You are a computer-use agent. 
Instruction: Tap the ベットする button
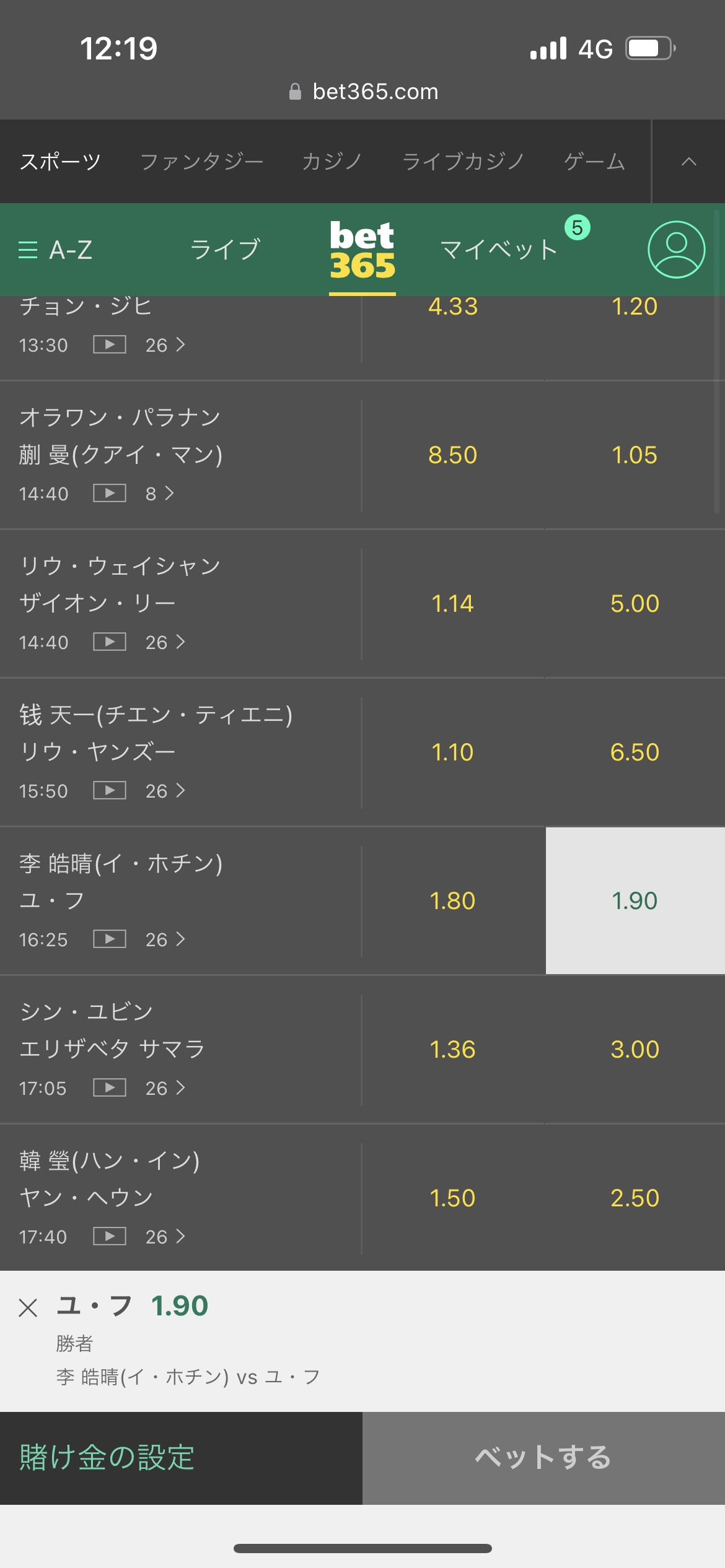point(543,1458)
